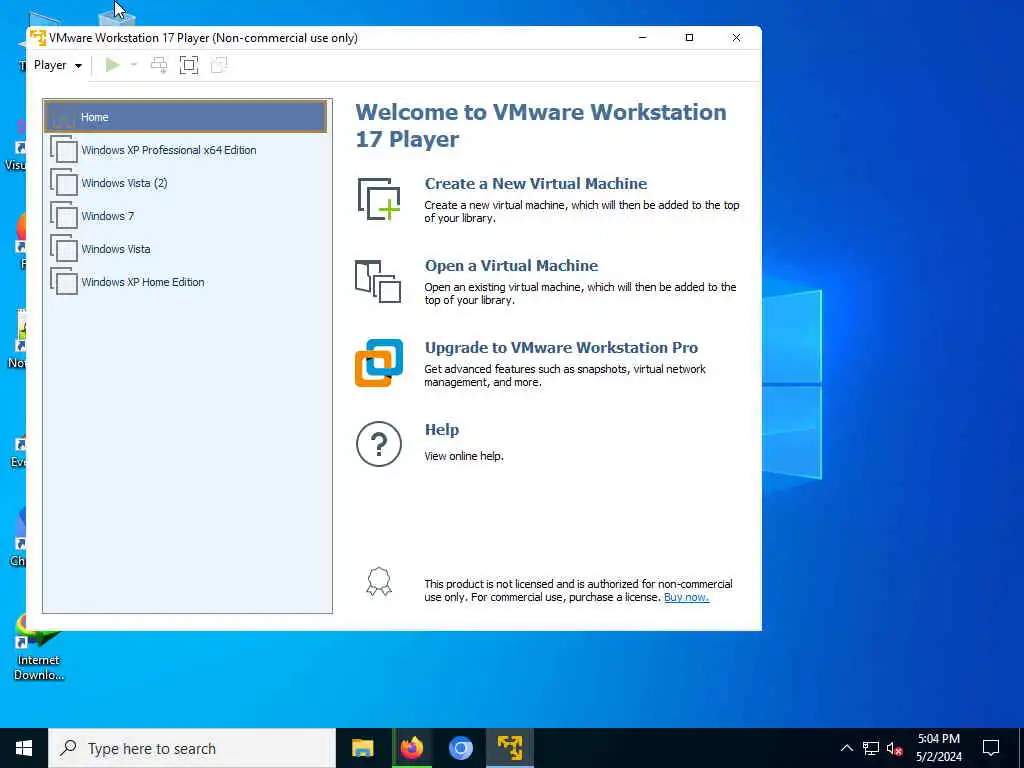Click the license ribbon badge icon
1024x768 pixels.
pos(379,582)
